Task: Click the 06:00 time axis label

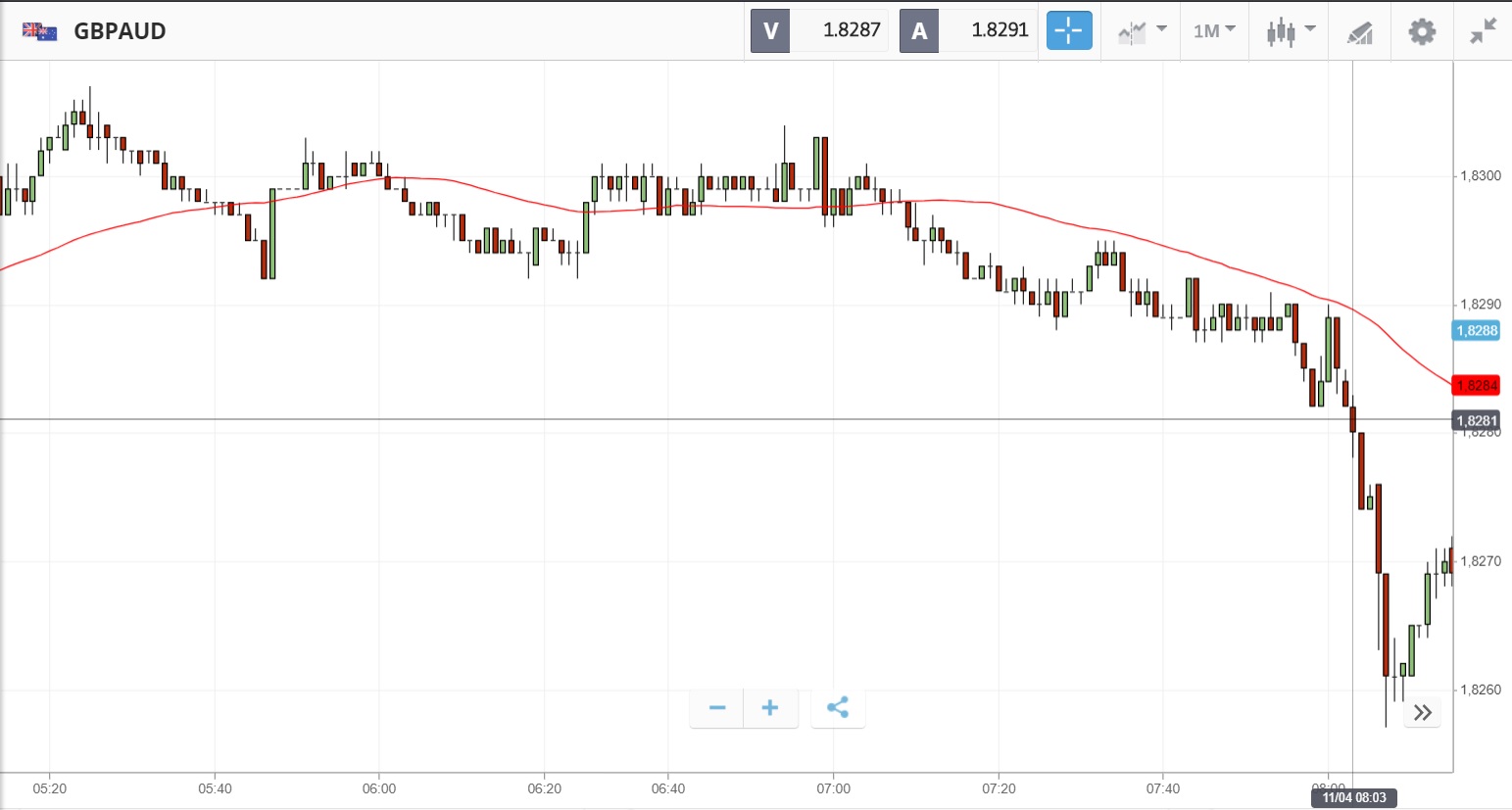Action: 379,788
